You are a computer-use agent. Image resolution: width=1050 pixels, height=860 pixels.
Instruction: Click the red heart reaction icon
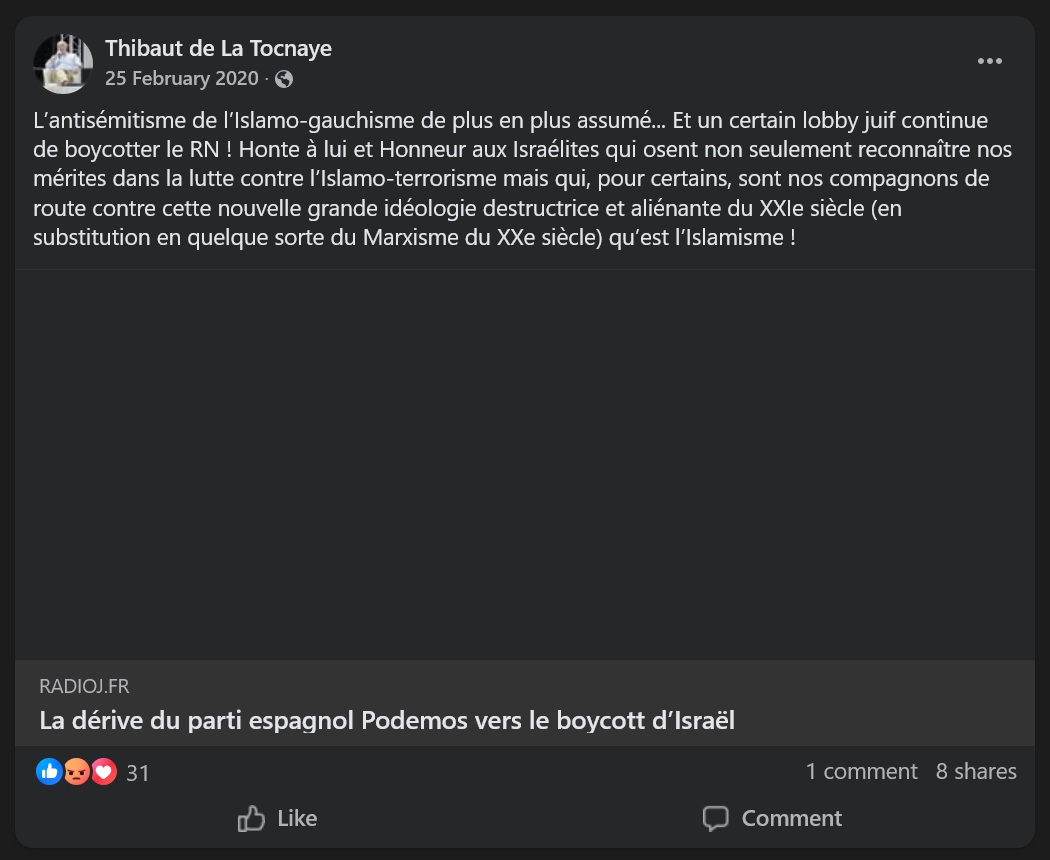pos(103,771)
